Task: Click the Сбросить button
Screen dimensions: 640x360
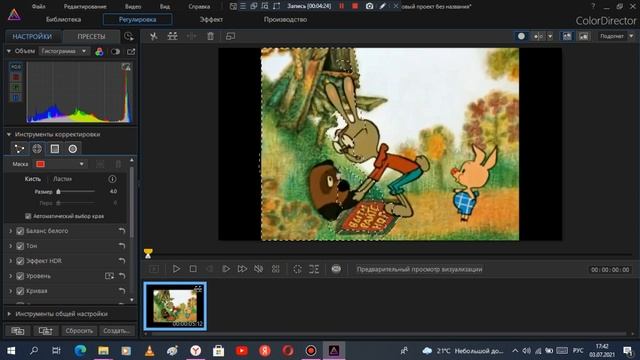Action: pos(79,331)
